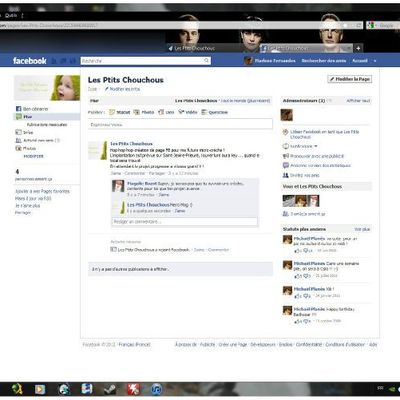Open messages icon in blue bar
Image resolution: width=400 pixels, height=400 pixels.
(64, 61)
